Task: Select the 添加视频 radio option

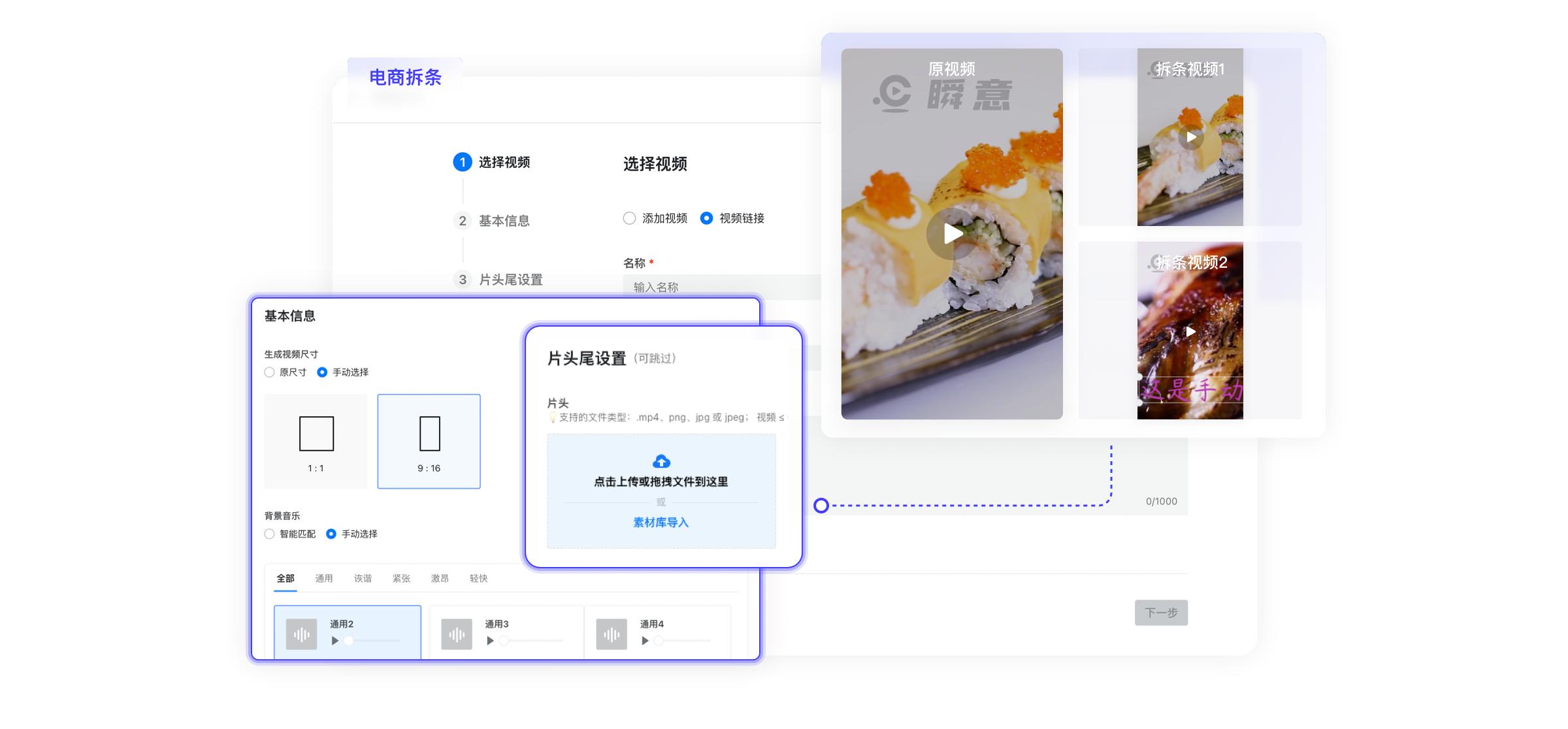Action: click(629, 219)
